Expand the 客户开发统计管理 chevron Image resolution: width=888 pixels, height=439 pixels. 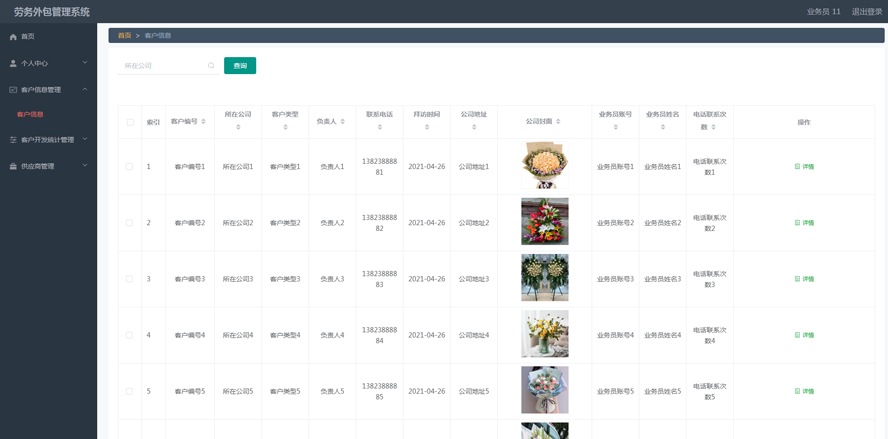(x=85, y=139)
